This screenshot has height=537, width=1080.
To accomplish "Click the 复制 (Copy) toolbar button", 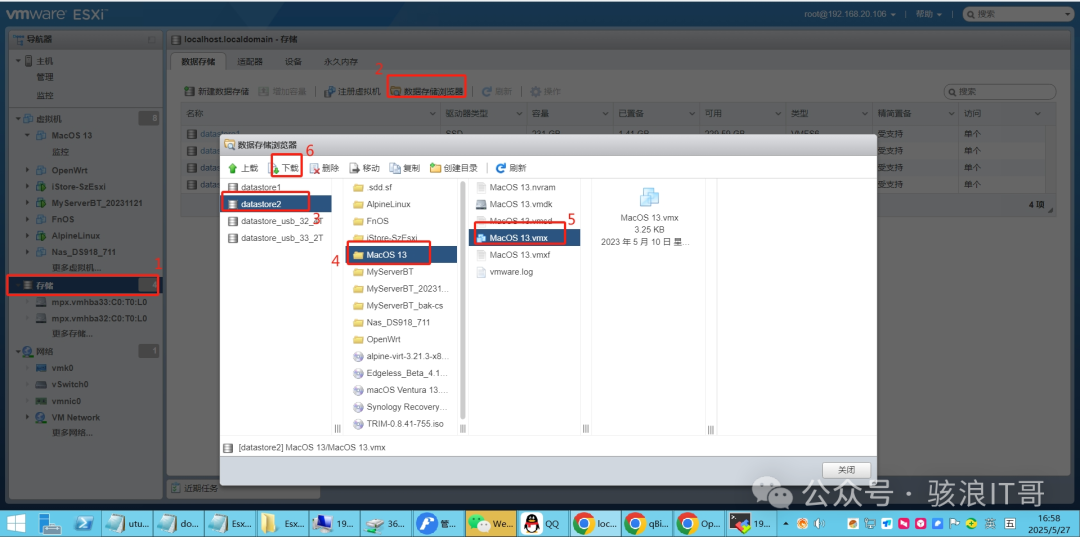I will 405,167.
